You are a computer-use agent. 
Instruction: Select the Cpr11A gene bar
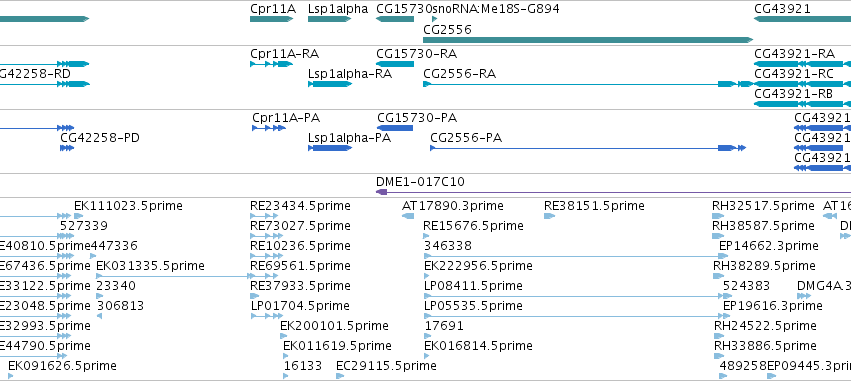(x=271, y=19)
